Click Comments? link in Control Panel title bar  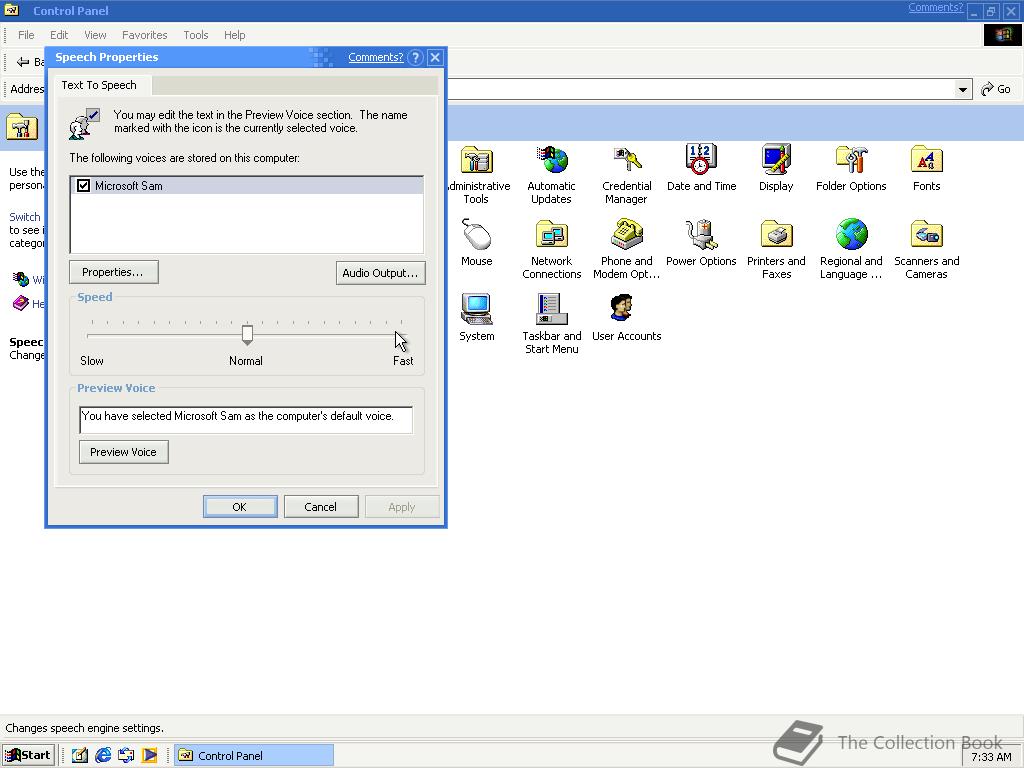point(935,8)
